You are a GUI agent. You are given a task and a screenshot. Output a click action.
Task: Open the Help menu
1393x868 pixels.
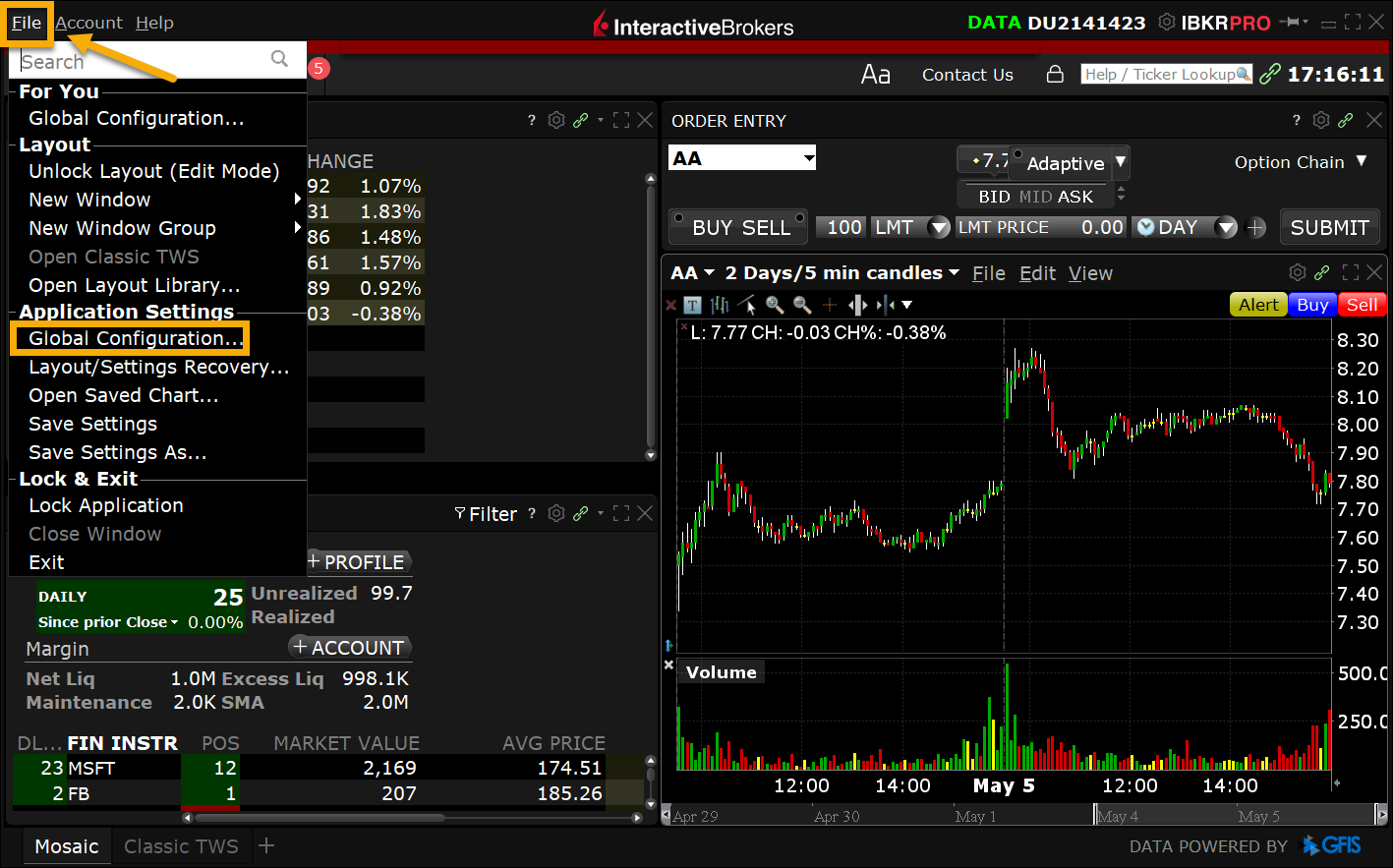click(154, 23)
